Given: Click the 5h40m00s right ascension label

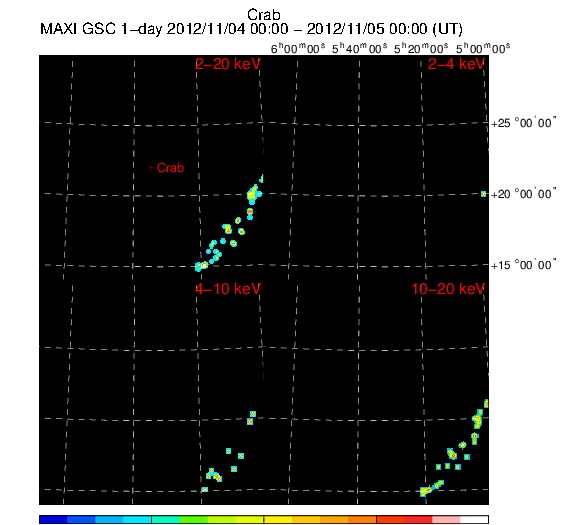Looking at the screenshot, I should point(360,48).
